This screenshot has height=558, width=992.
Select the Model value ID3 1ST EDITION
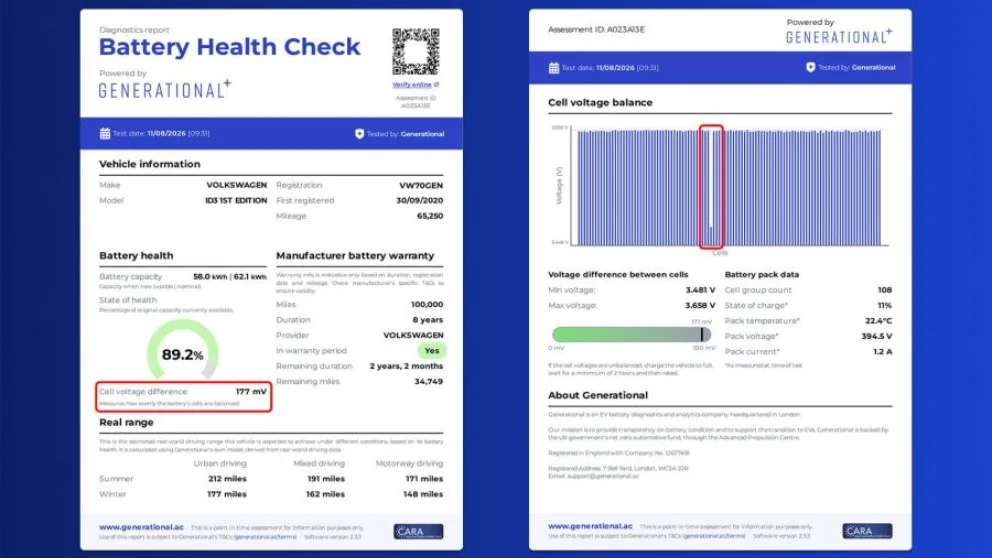236,201
